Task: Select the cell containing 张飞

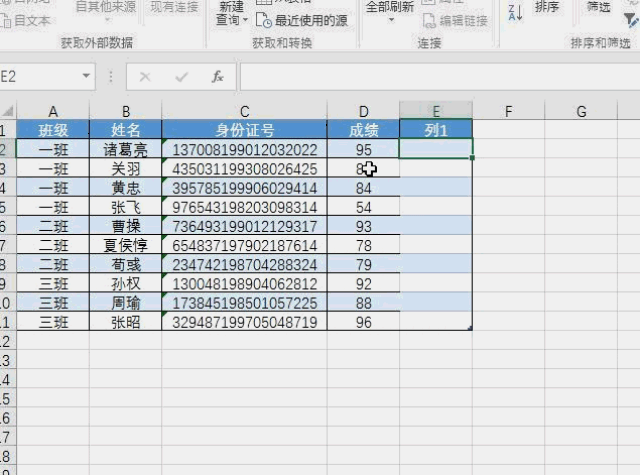Action: tap(126, 206)
